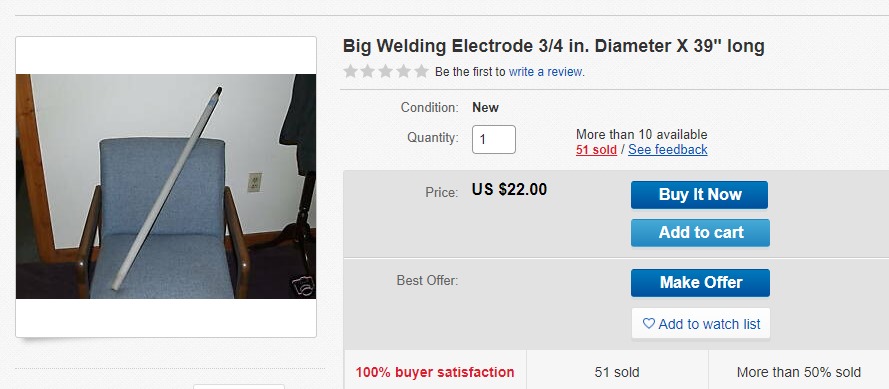889x389 pixels.
Task: Click the Big Welding Electrode listing title
Action: pyautogui.click(x=553, y=46)
